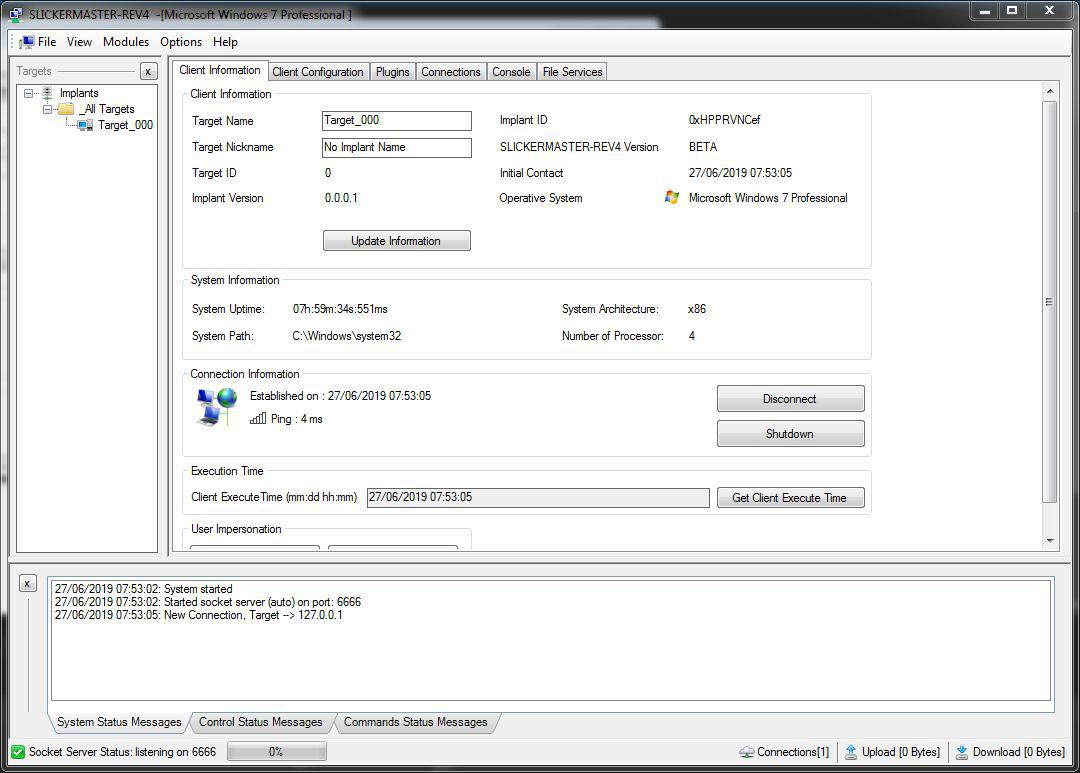
Task: Click the BETA version value
Action: (703, 147)
